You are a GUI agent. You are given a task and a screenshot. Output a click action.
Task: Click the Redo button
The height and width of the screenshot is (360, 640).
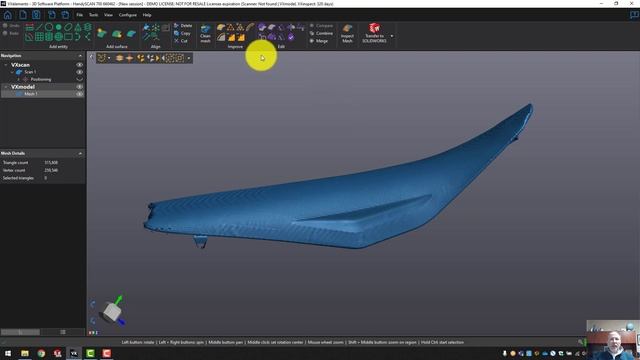(x=11, y=33)
